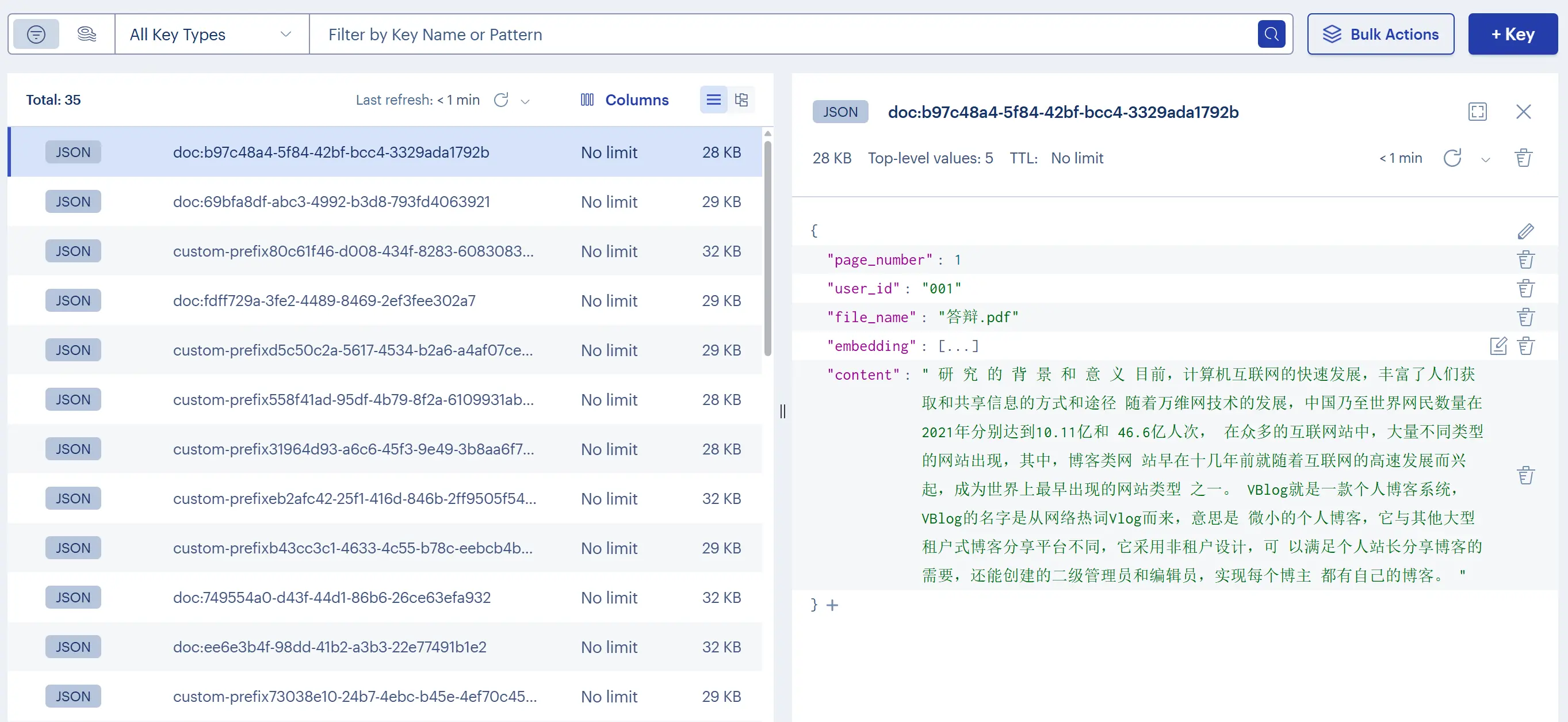Switch to search by values mode
Viewport: 1568px width, 722px height.
(86, 34)
